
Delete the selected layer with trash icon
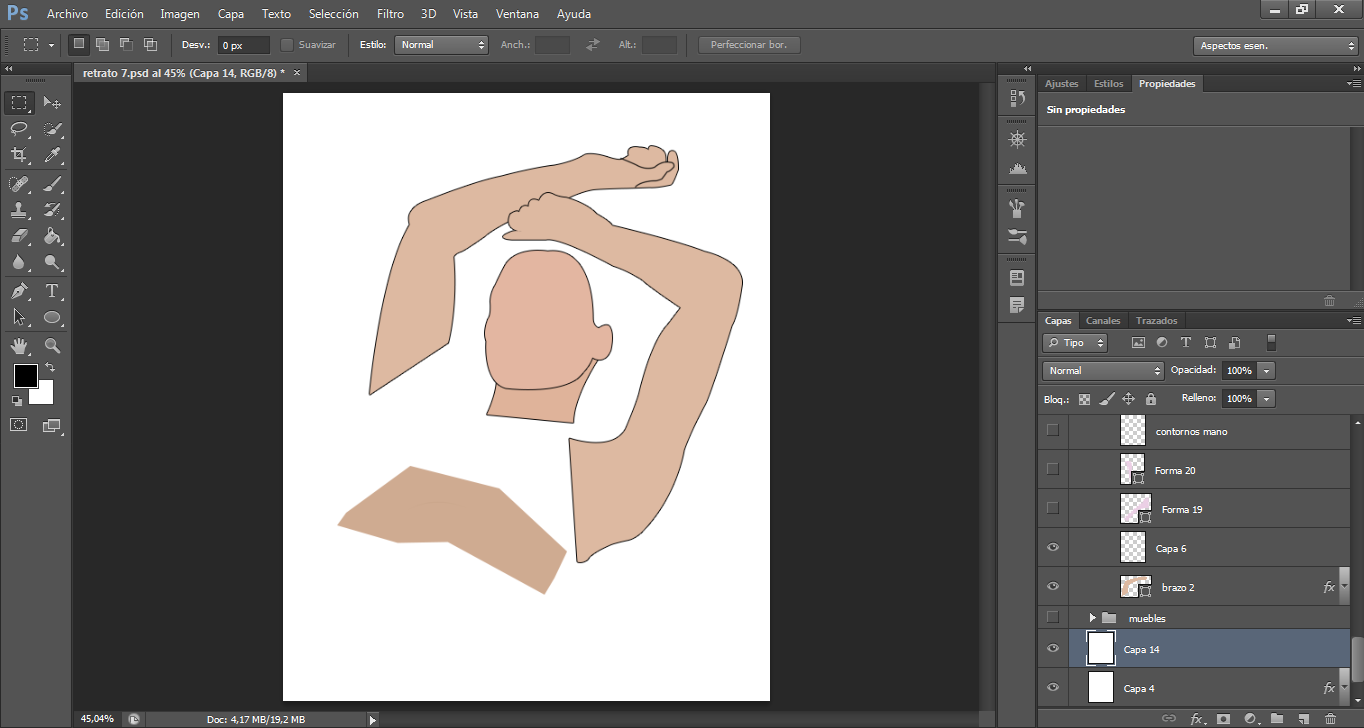[x=1330, y=718]
